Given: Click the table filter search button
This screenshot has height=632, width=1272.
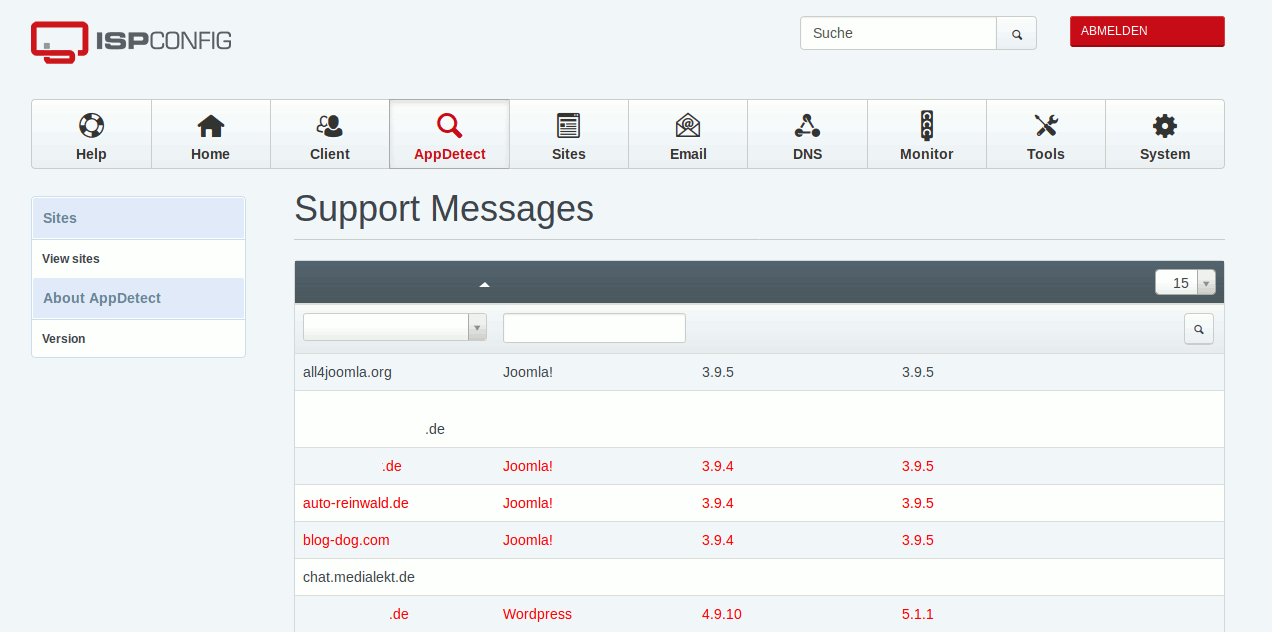Looking at the screenshot, I should [1199, 329].
